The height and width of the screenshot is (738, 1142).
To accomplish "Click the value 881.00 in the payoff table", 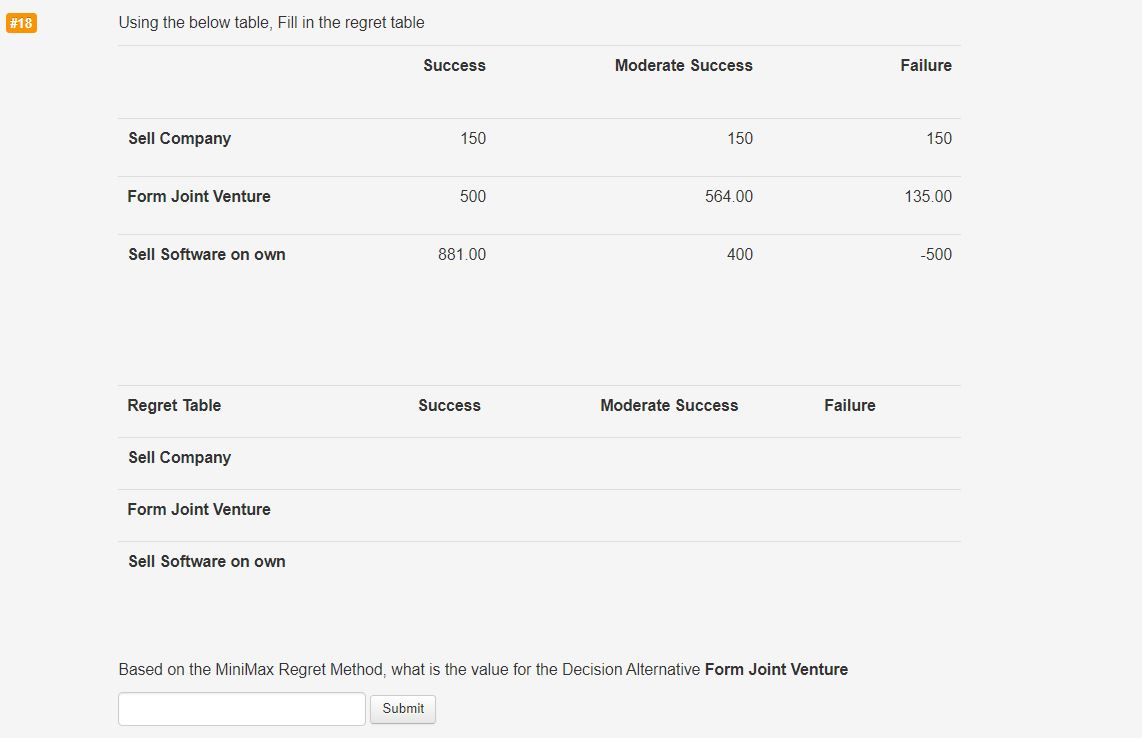I will click(x=463, y=254).
